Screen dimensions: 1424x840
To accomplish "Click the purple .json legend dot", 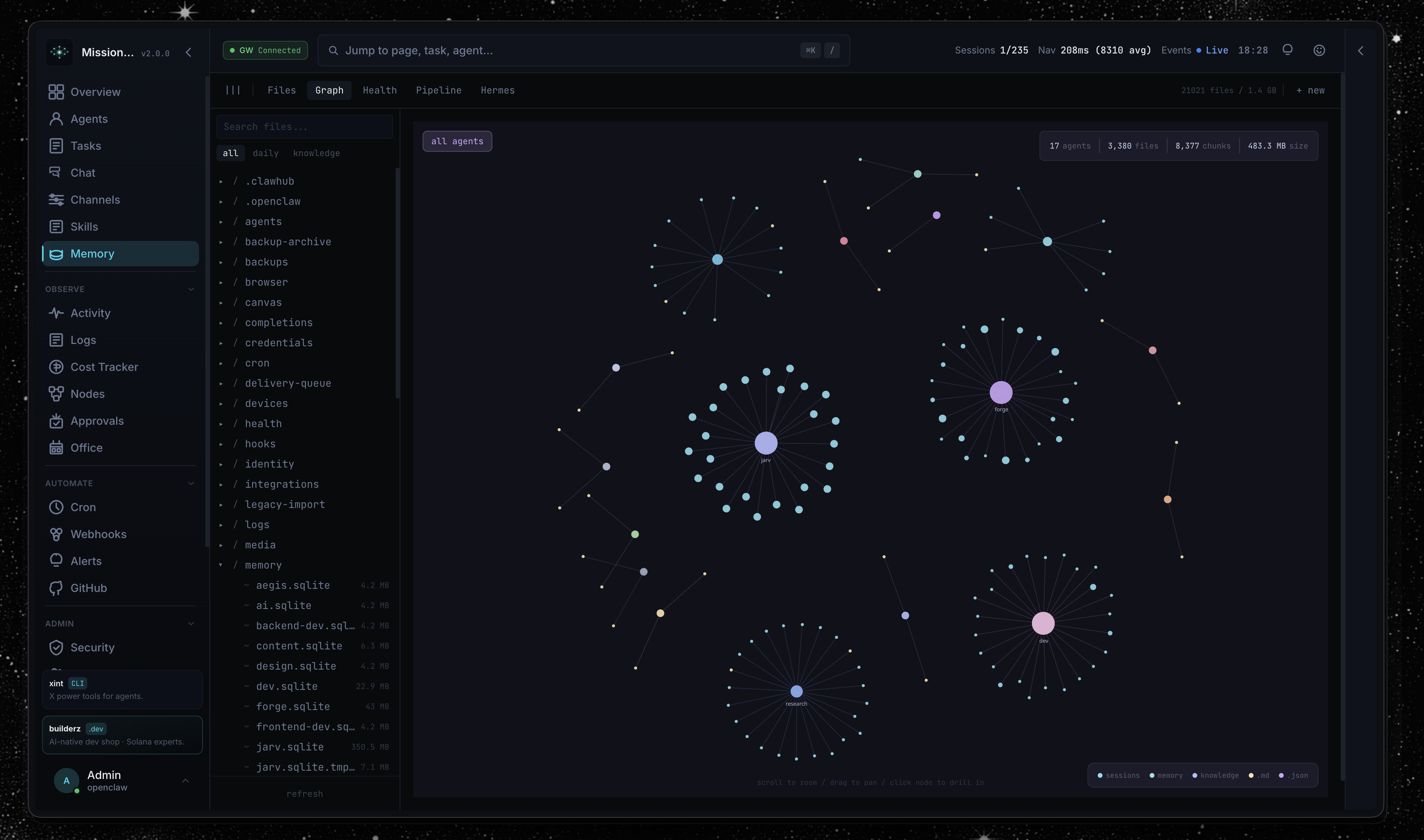I will tap(1281, 775).
